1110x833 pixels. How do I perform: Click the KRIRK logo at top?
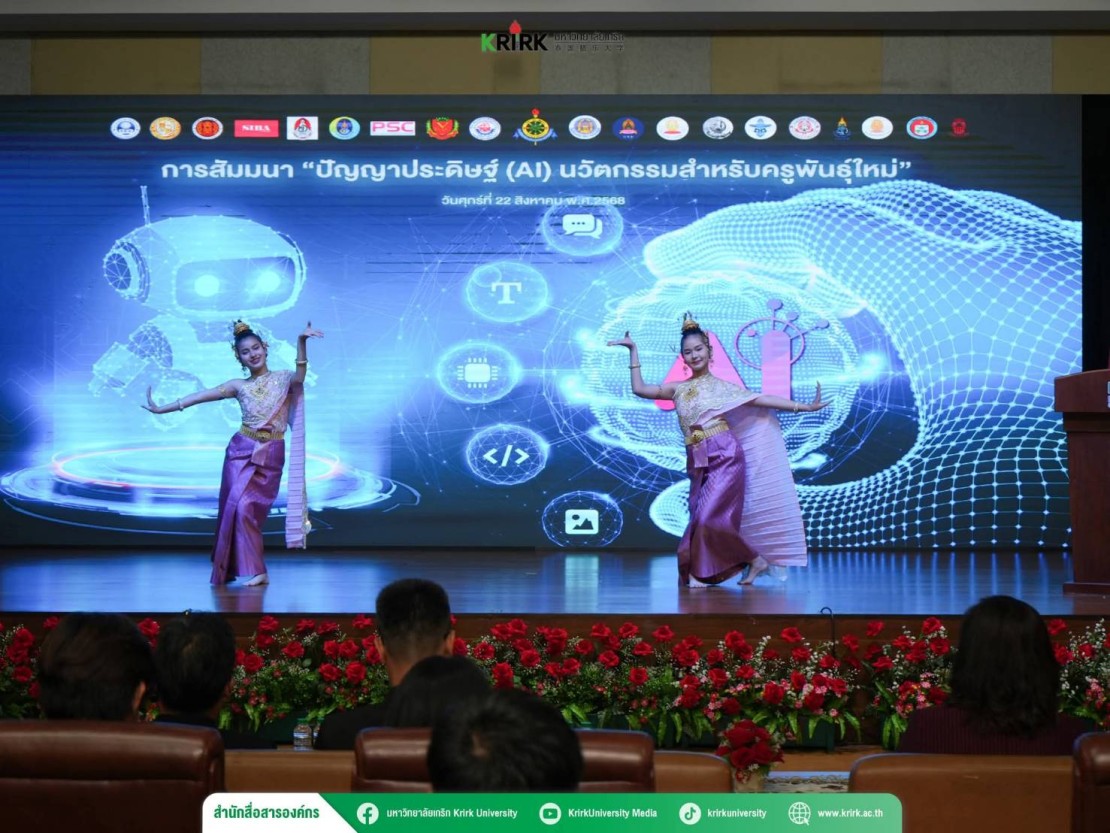515,40
